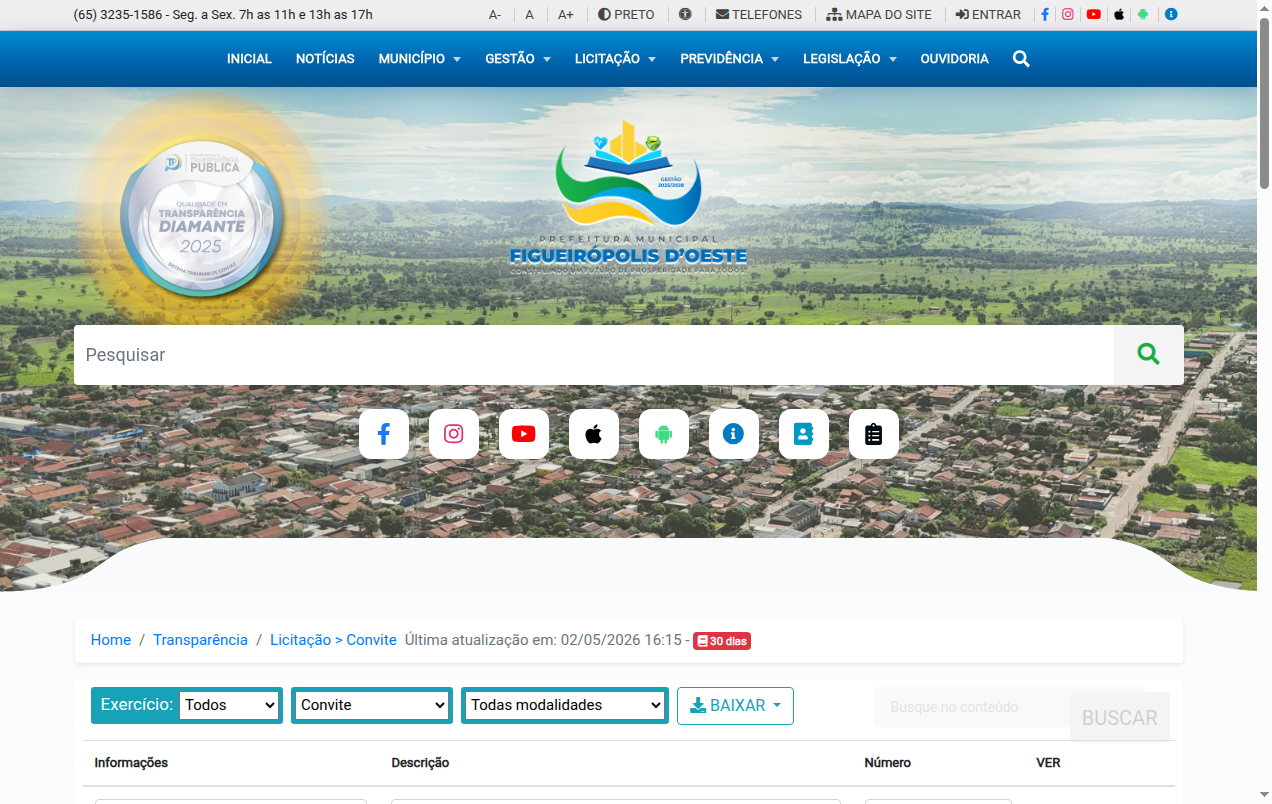
Task: Open the large Android tile below the search box
Action: (x=664, y=434)
